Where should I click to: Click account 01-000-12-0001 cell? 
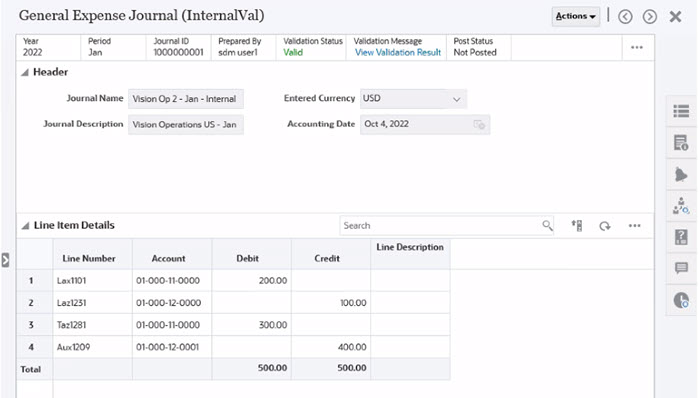[x=172, y=347]
